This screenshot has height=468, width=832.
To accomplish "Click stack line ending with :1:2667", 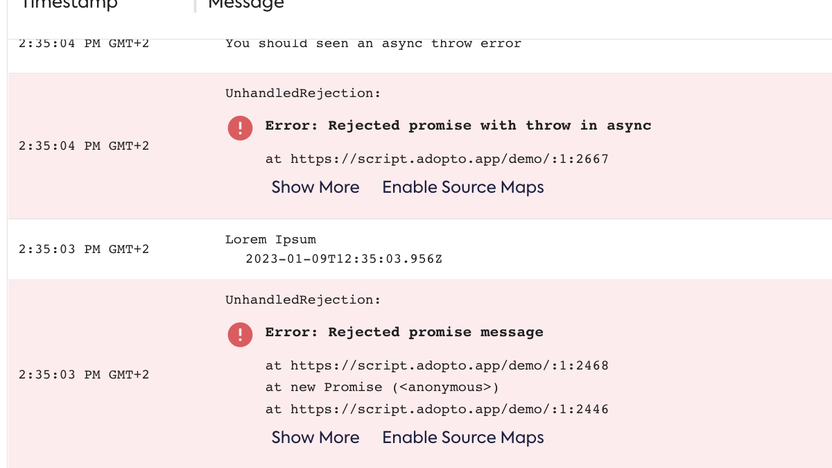I will coord(437,159).
